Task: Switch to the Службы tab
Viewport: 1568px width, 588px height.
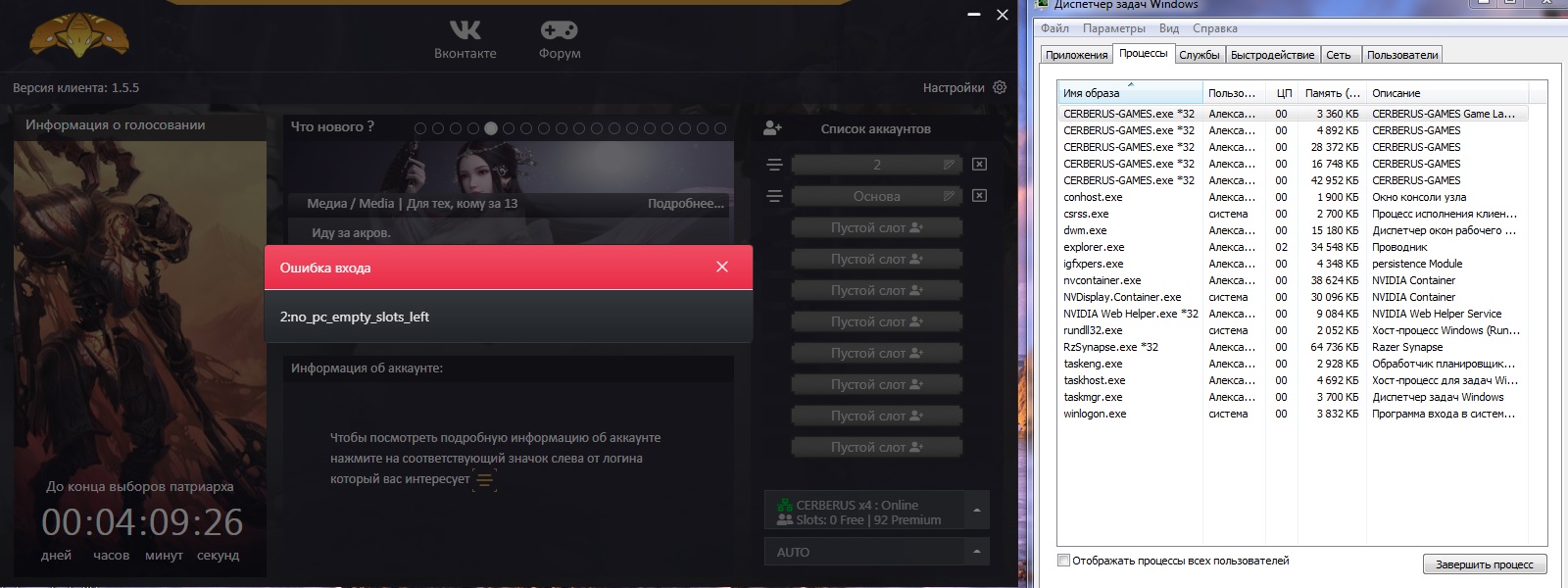Action: (x=1199, y=55)
